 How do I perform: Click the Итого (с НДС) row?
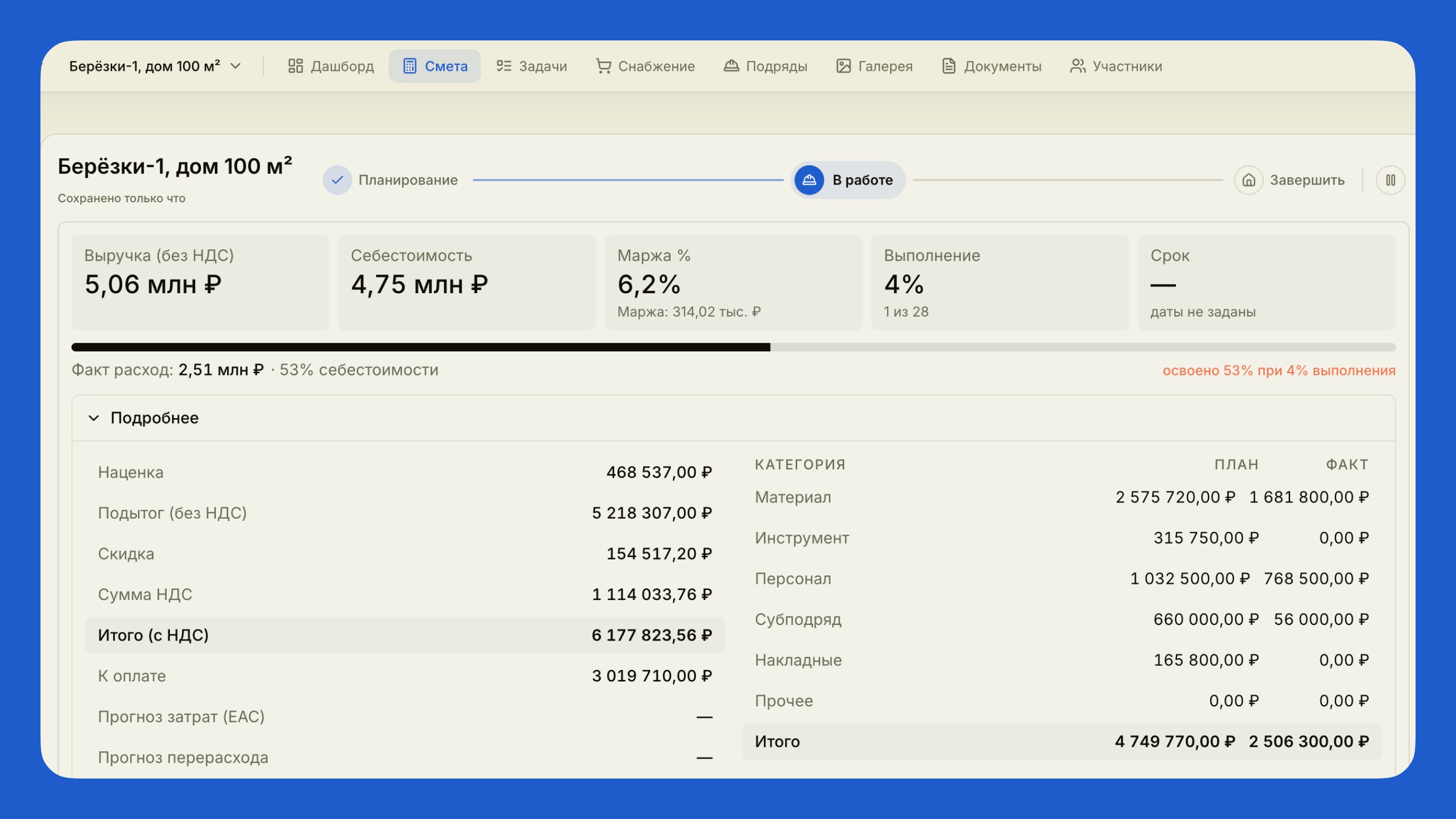[x=404, y=635]
